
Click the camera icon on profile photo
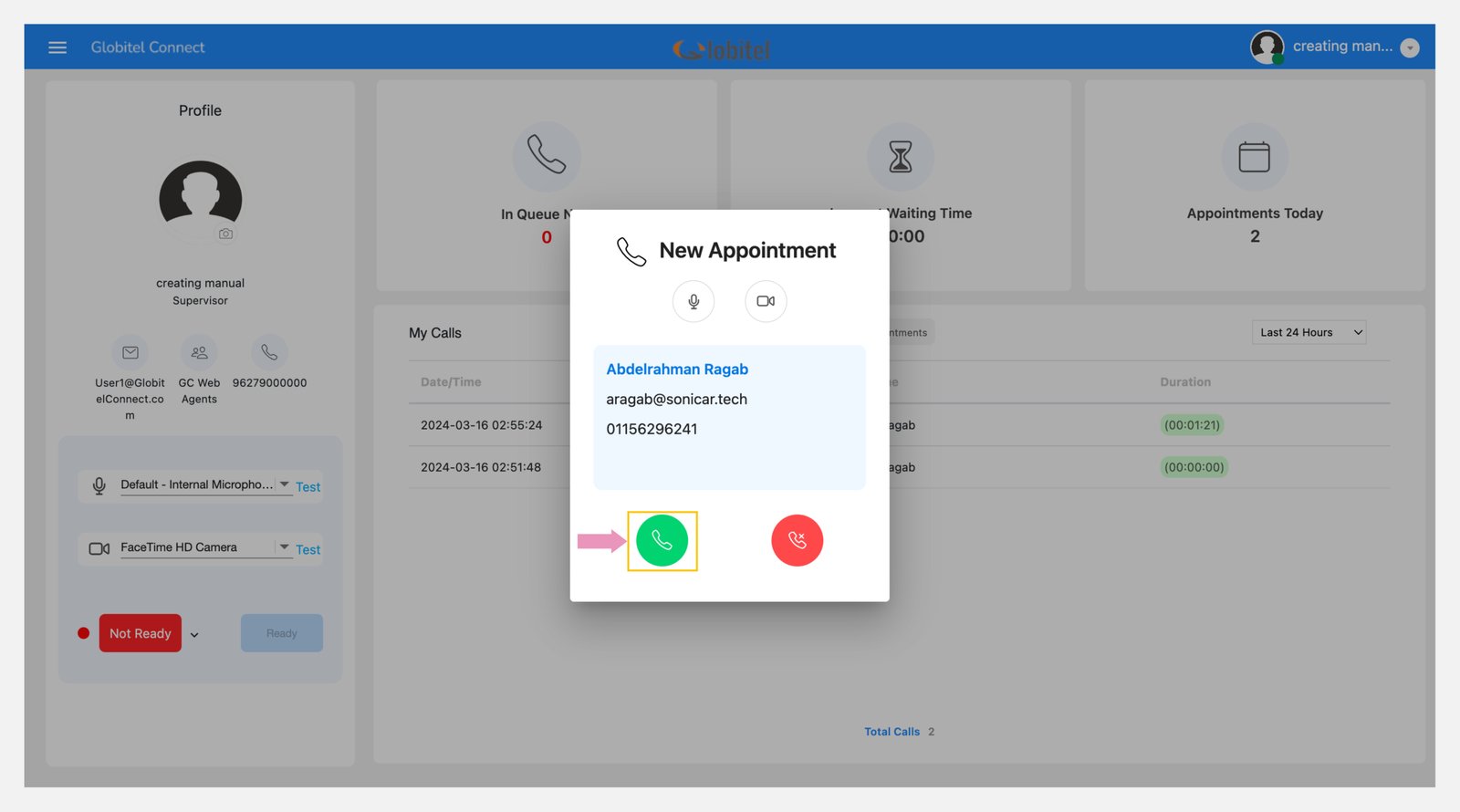tap(225, 234)
